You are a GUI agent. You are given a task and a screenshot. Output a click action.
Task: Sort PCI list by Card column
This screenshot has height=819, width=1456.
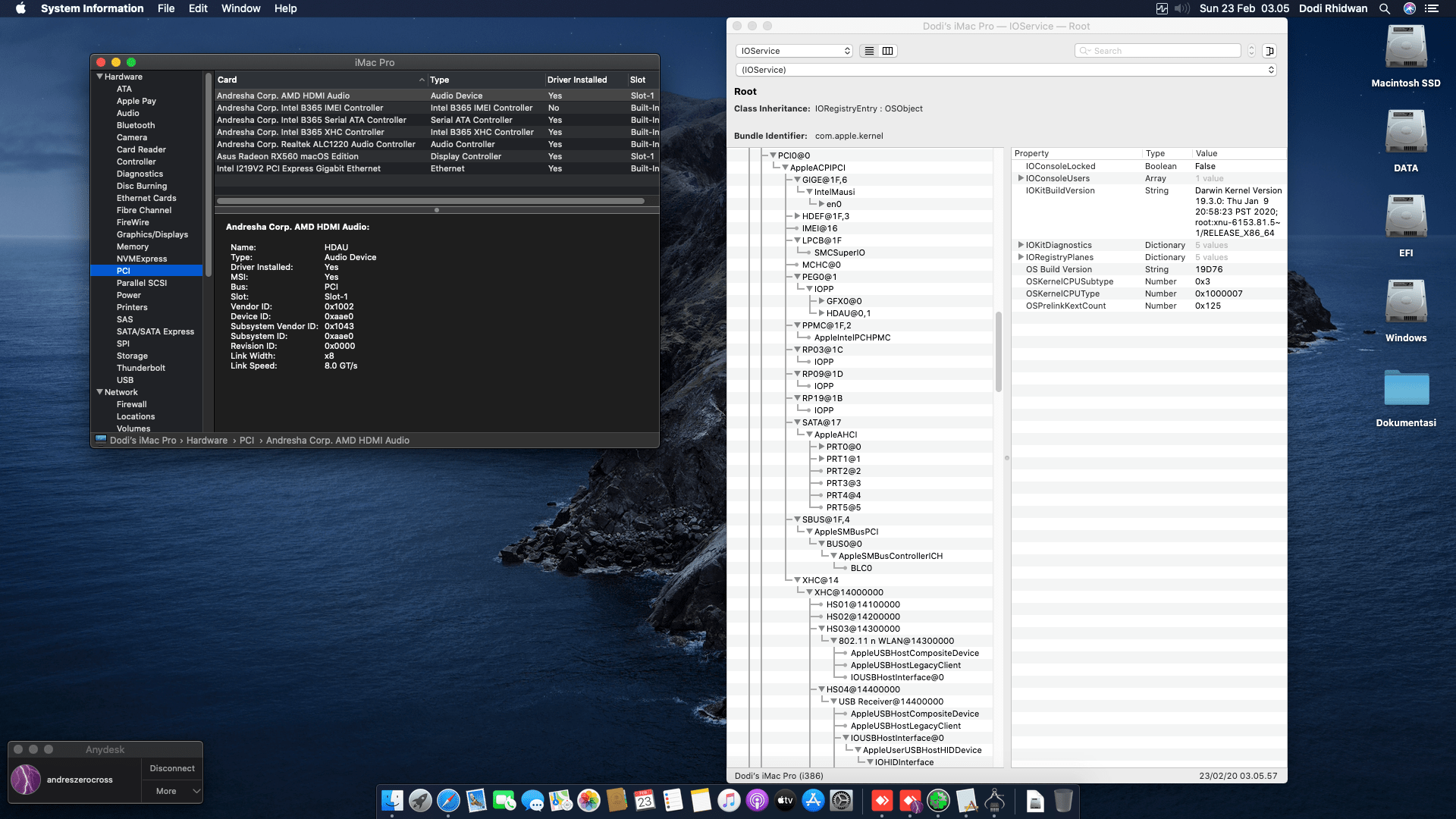[321, 80]
